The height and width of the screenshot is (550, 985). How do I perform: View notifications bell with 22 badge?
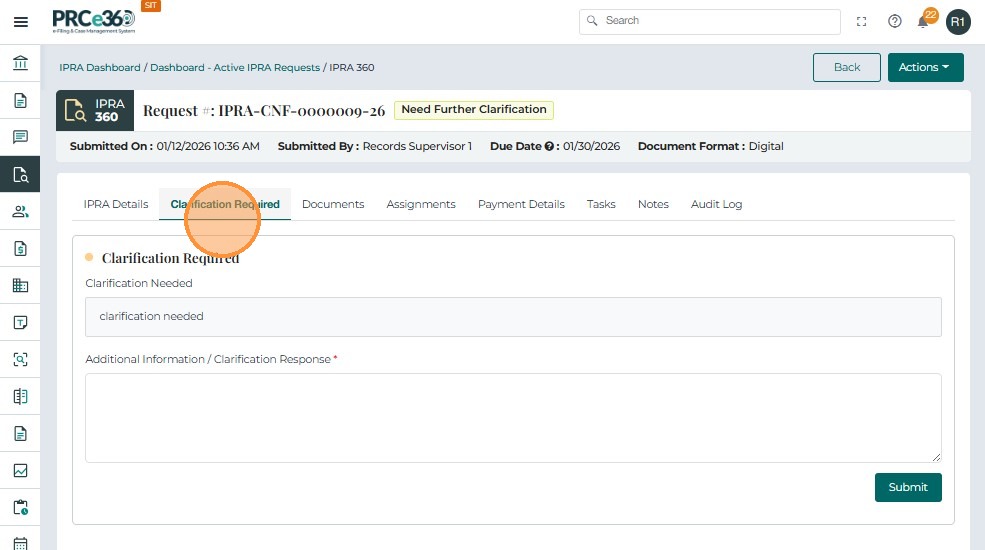click(924, 21)
